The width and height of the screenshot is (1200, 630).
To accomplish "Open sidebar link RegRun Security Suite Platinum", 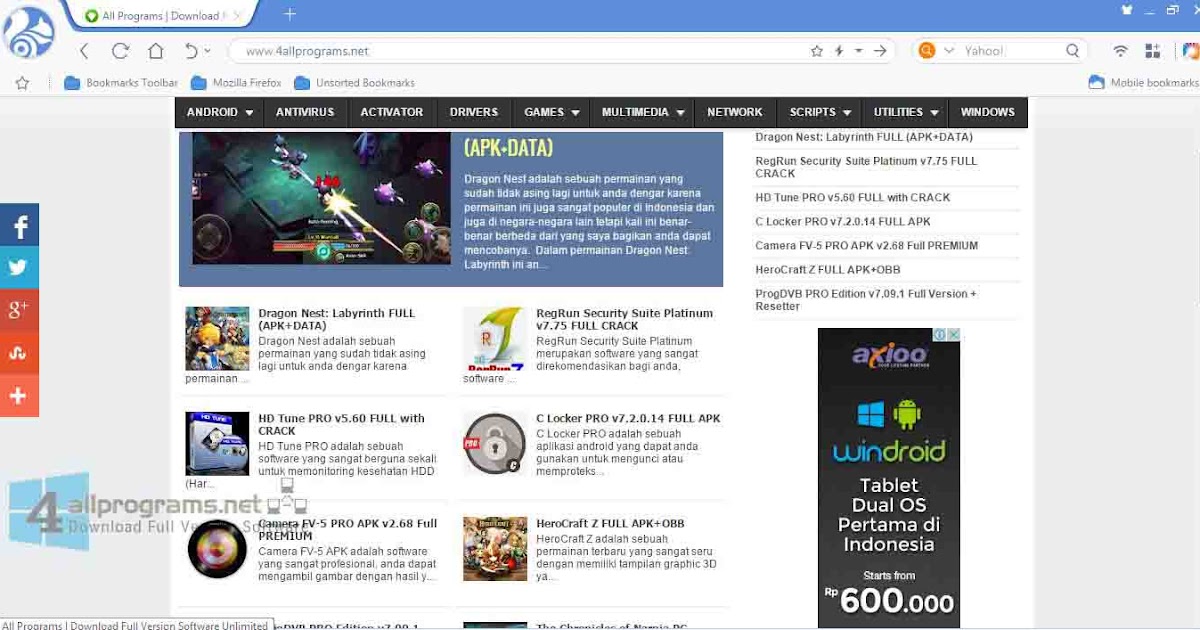I will pyautogui.click(x=866, y=167).
